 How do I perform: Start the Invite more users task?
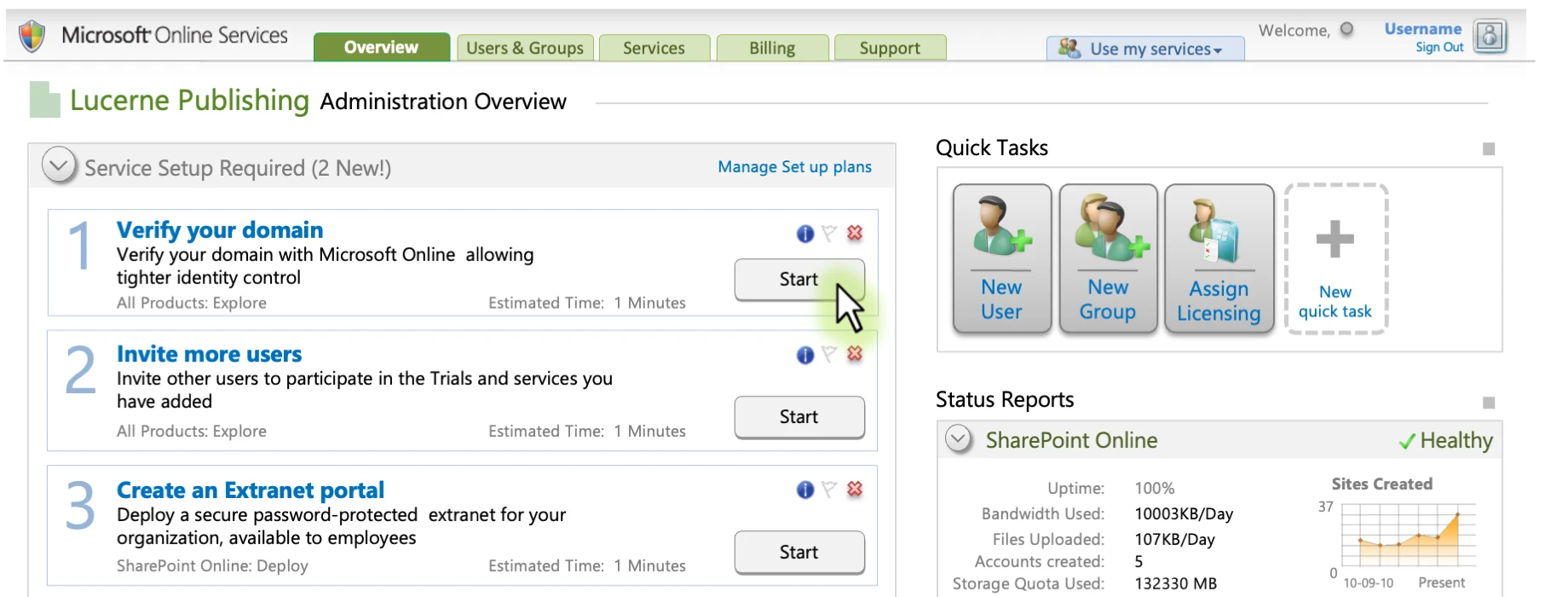point(799,417)
